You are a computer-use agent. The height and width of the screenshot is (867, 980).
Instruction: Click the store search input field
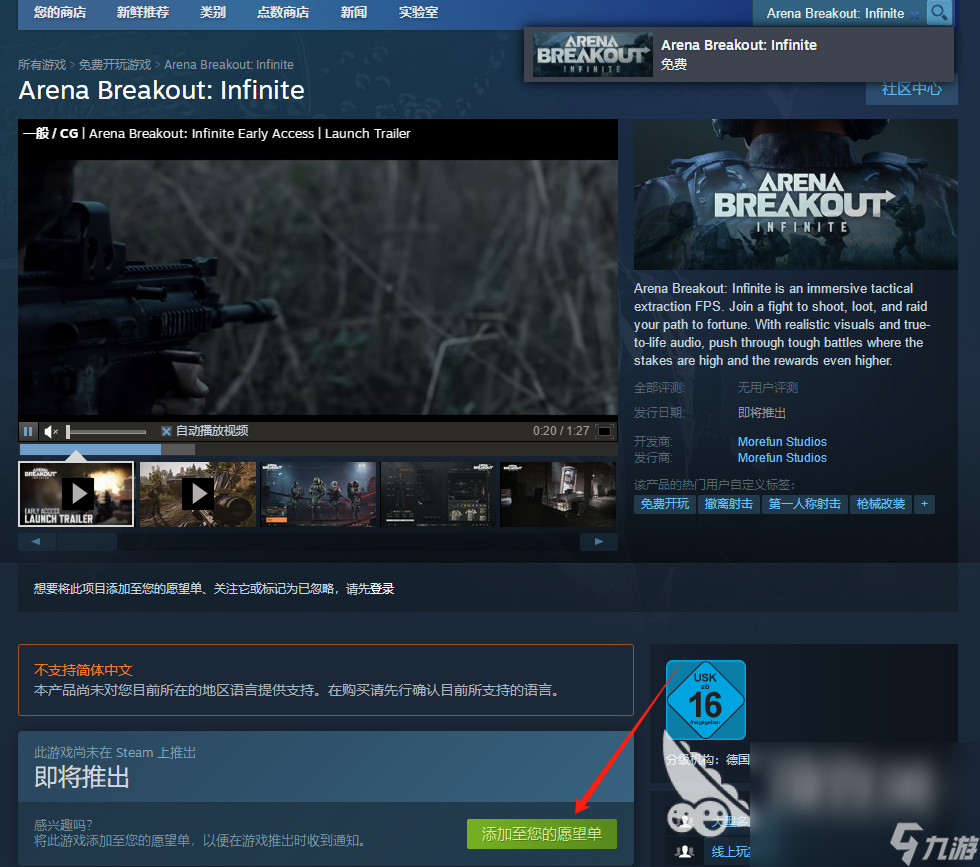(x=838, y=13)
